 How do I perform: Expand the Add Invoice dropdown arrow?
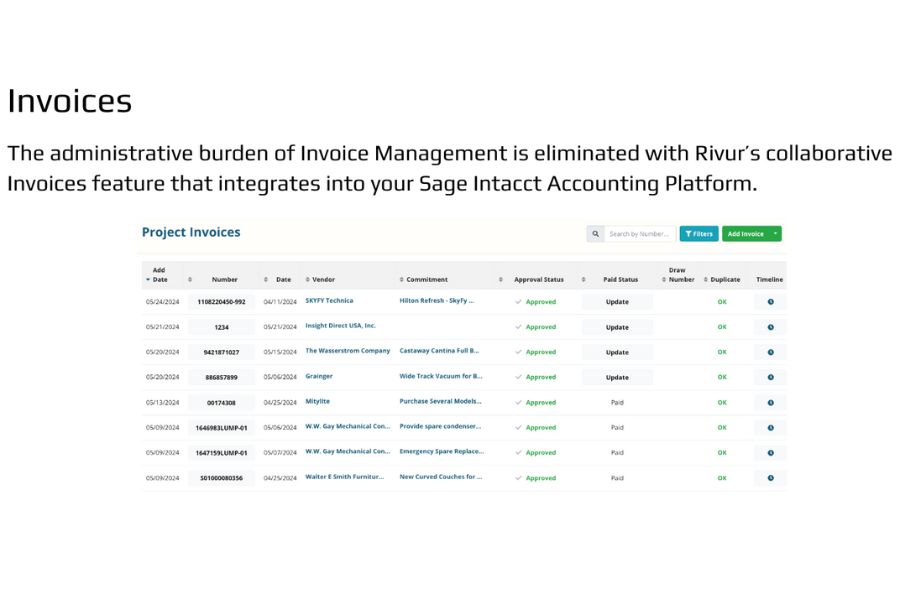[x=775, y=234]
